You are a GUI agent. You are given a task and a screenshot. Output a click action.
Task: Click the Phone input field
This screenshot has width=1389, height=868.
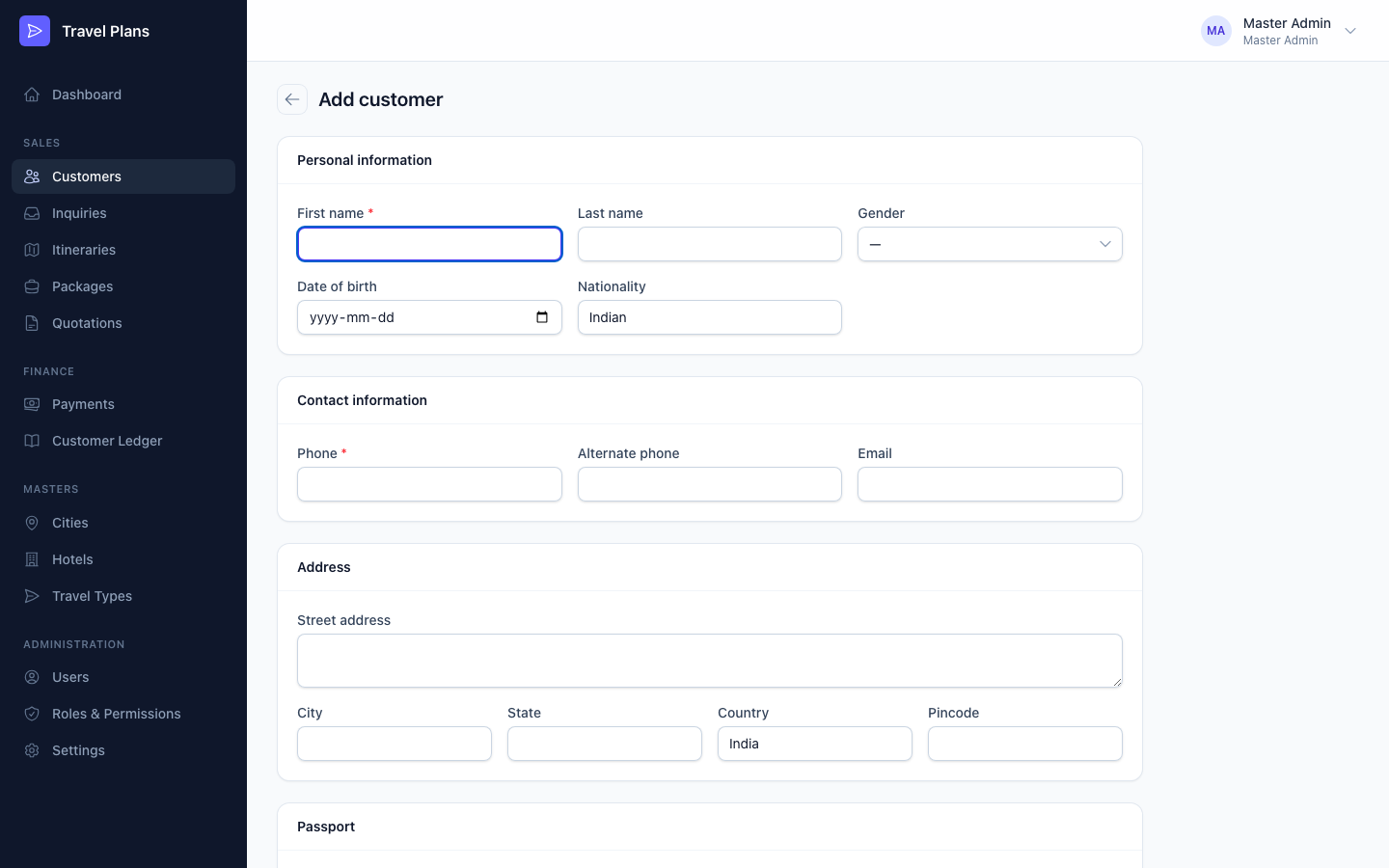coord(429,484)
